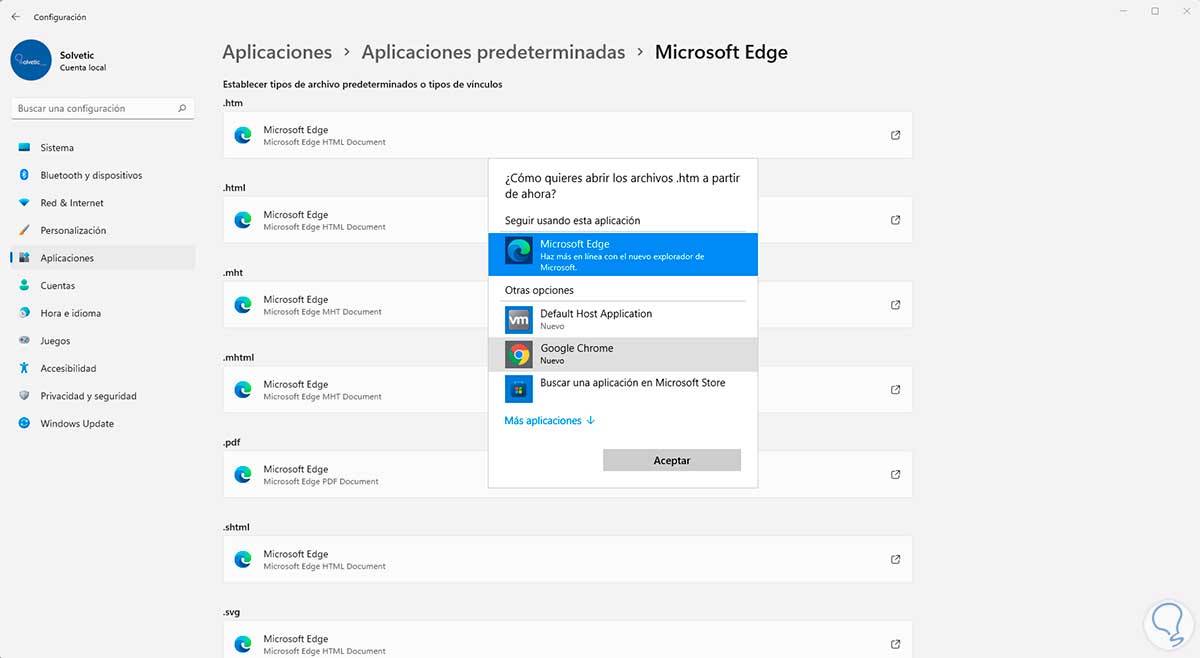Open the Cuentas section
Viewport: 1200px width, 658px height.
[102, 286]
